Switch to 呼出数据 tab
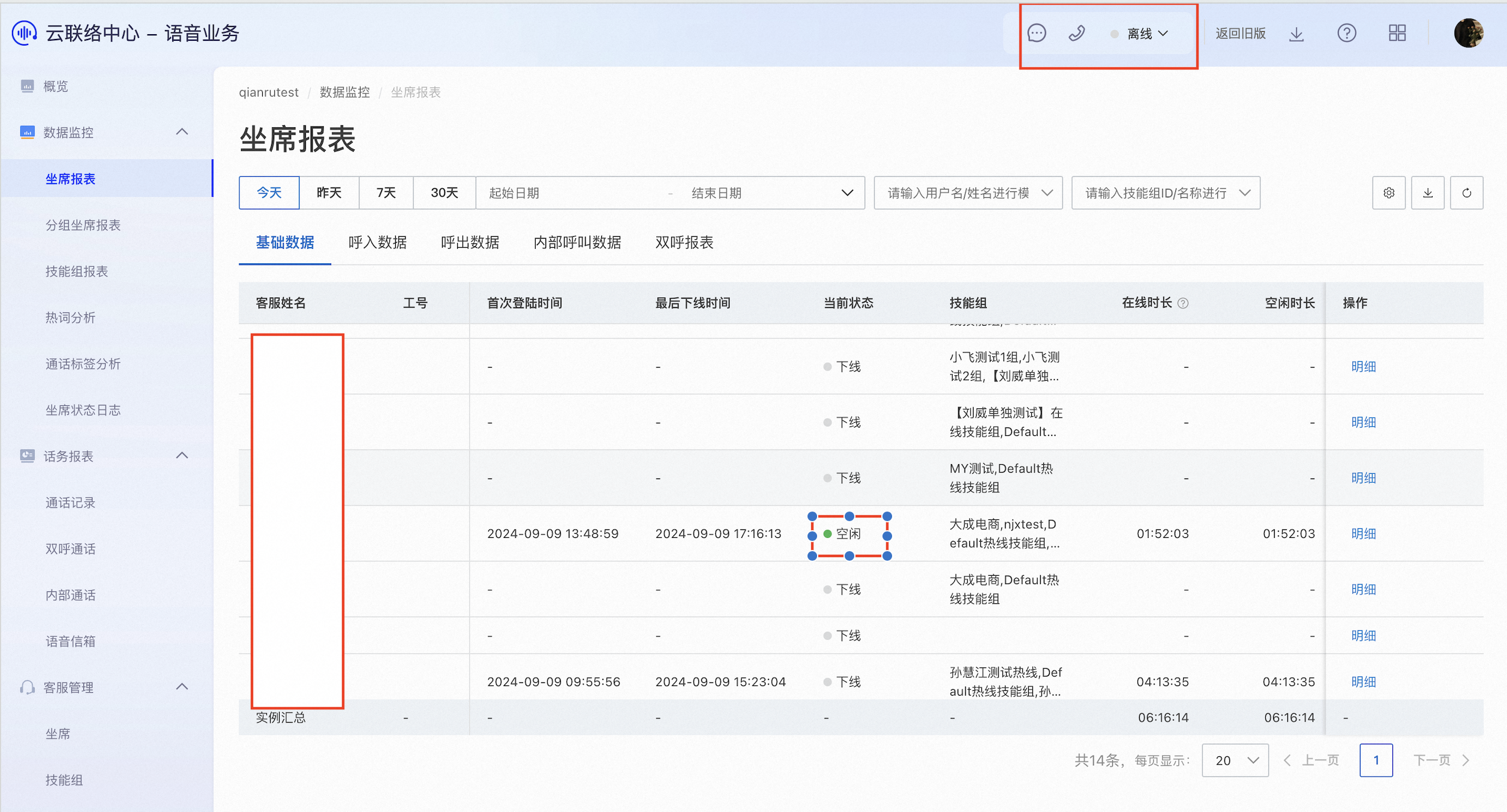The image size is (1507, 812). (470, 242)
